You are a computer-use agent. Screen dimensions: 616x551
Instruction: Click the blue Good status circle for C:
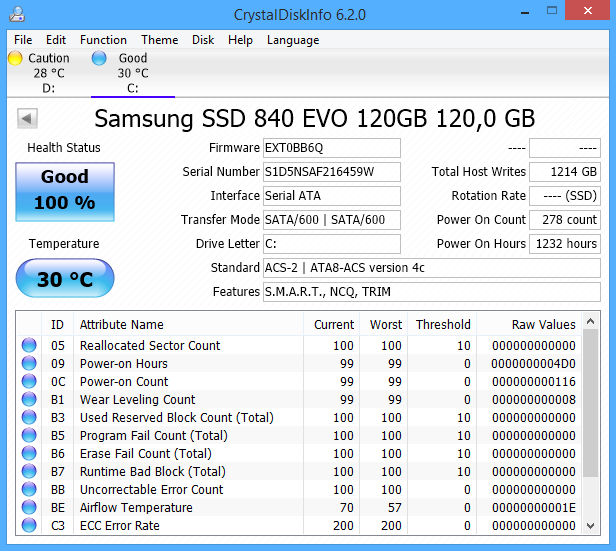(x=99, y=58)
